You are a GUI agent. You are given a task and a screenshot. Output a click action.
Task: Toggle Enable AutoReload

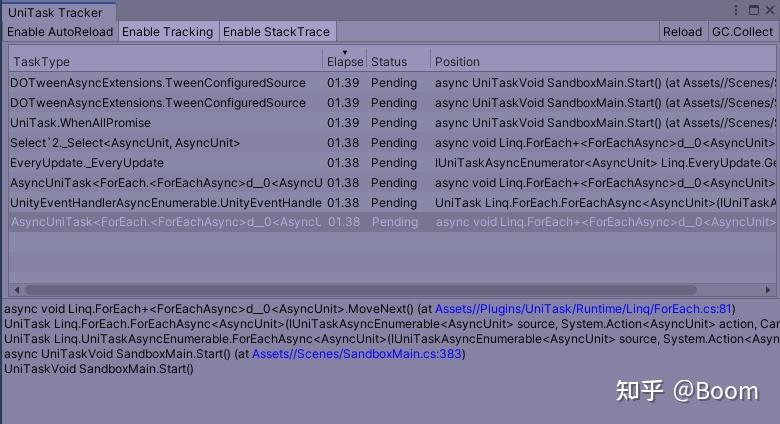pos(60,31)
